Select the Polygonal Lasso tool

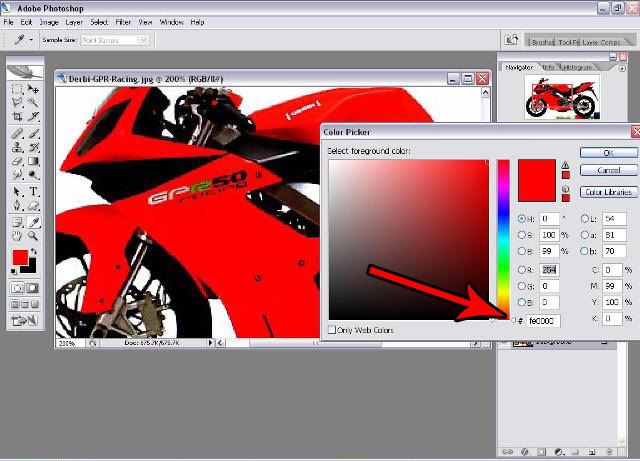pos(17,102)
